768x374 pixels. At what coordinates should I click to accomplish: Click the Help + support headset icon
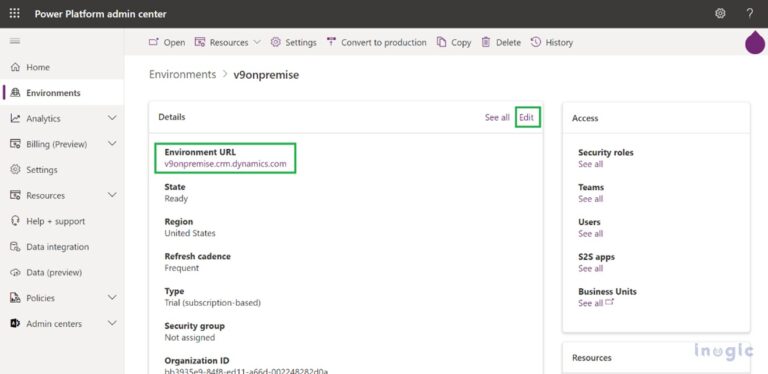point(16,221)
